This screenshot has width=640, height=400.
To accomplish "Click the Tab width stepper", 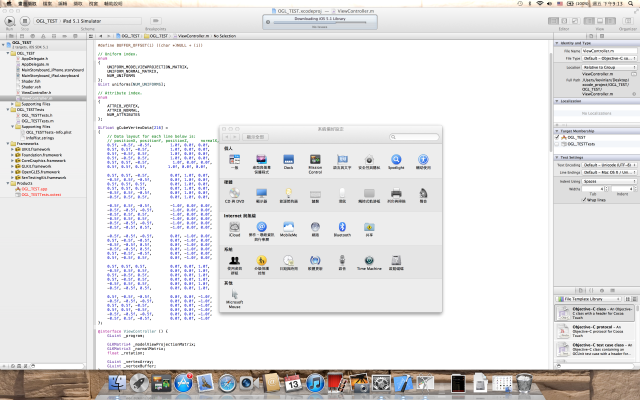I will point(606,189).
